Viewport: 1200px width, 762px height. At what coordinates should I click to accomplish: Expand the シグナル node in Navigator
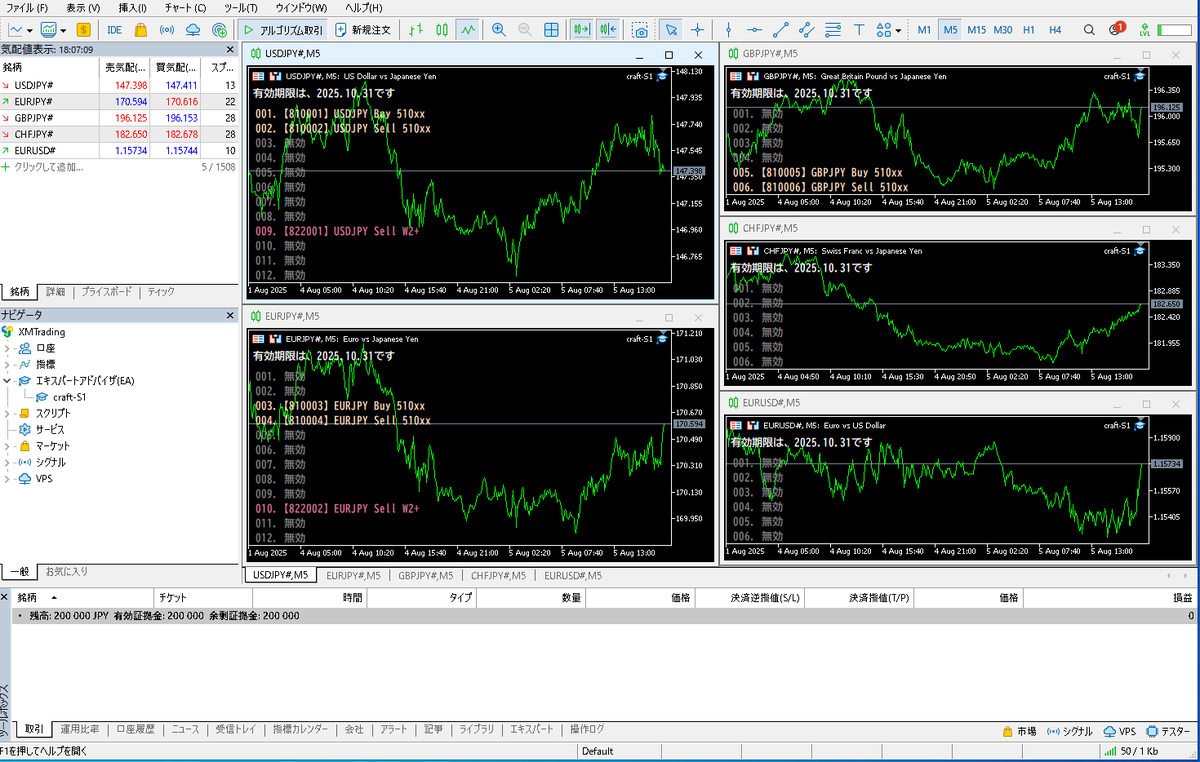coord(8,462)
